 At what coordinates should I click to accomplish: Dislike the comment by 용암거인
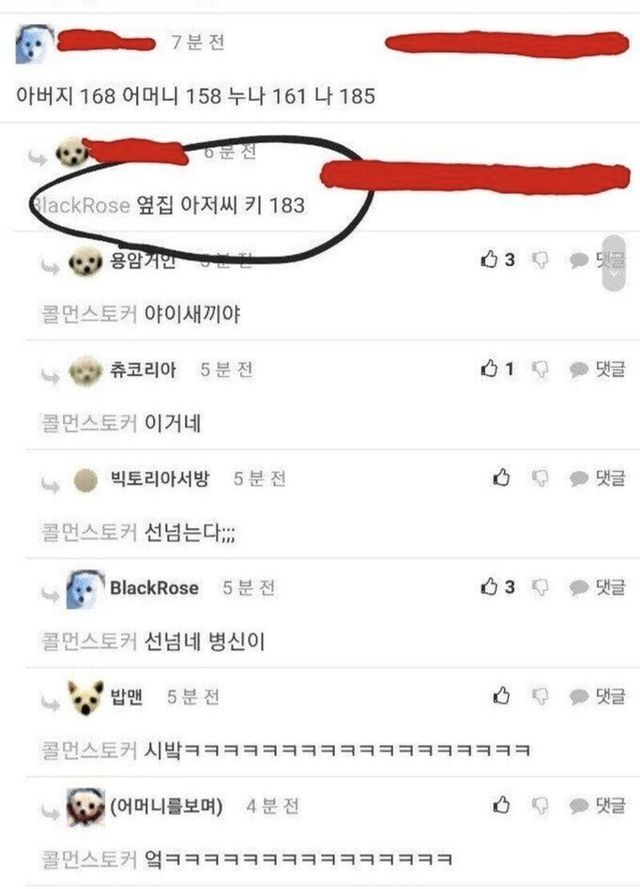540,260
